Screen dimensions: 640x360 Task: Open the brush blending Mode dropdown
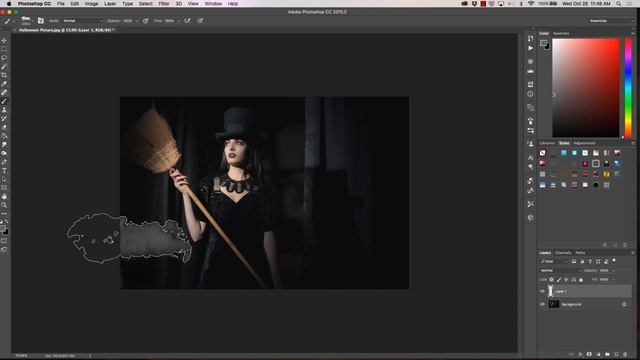(x=83, y=20)
